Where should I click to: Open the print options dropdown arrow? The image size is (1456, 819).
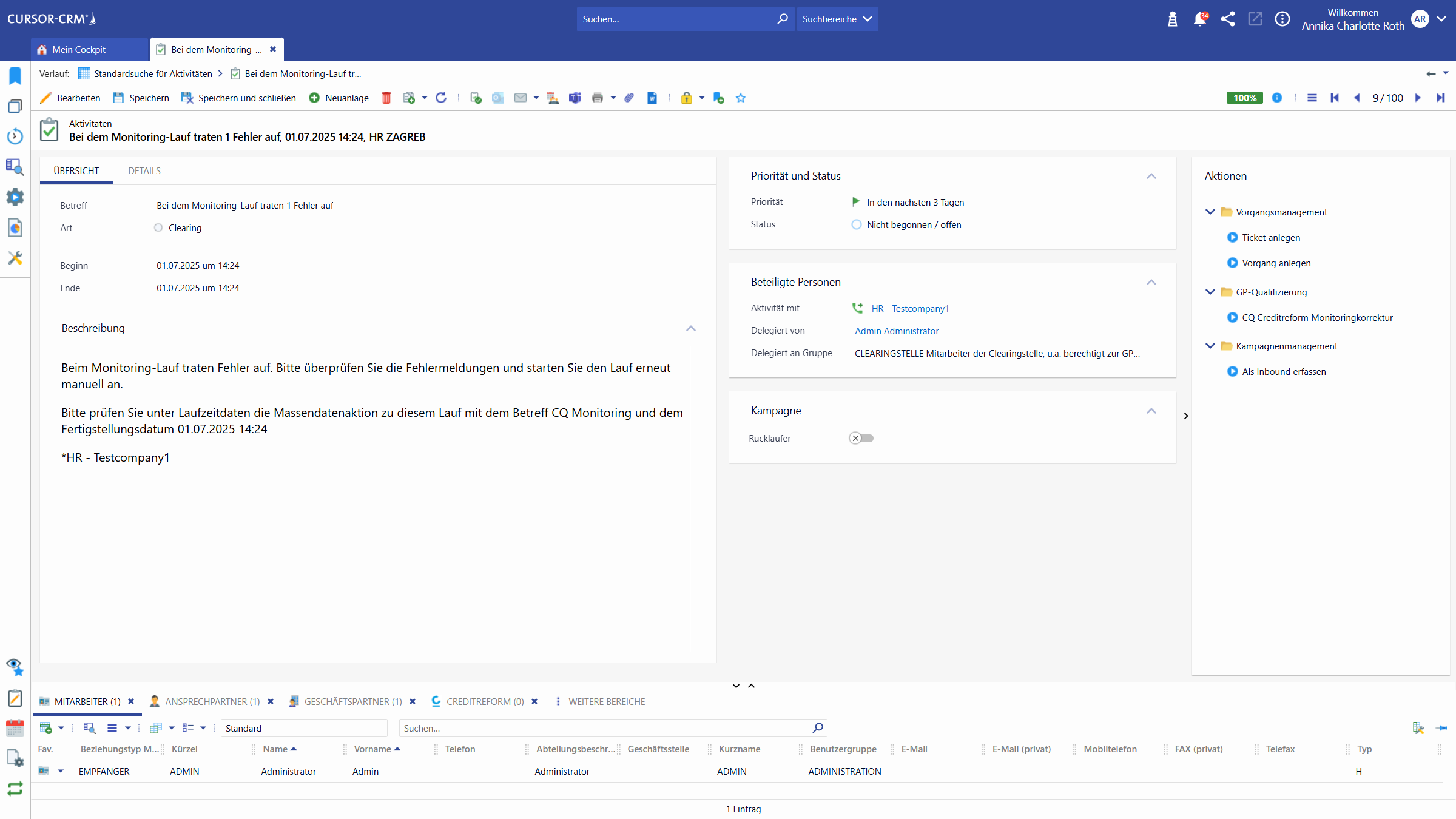pyautogui.click(x=613, y=98)
